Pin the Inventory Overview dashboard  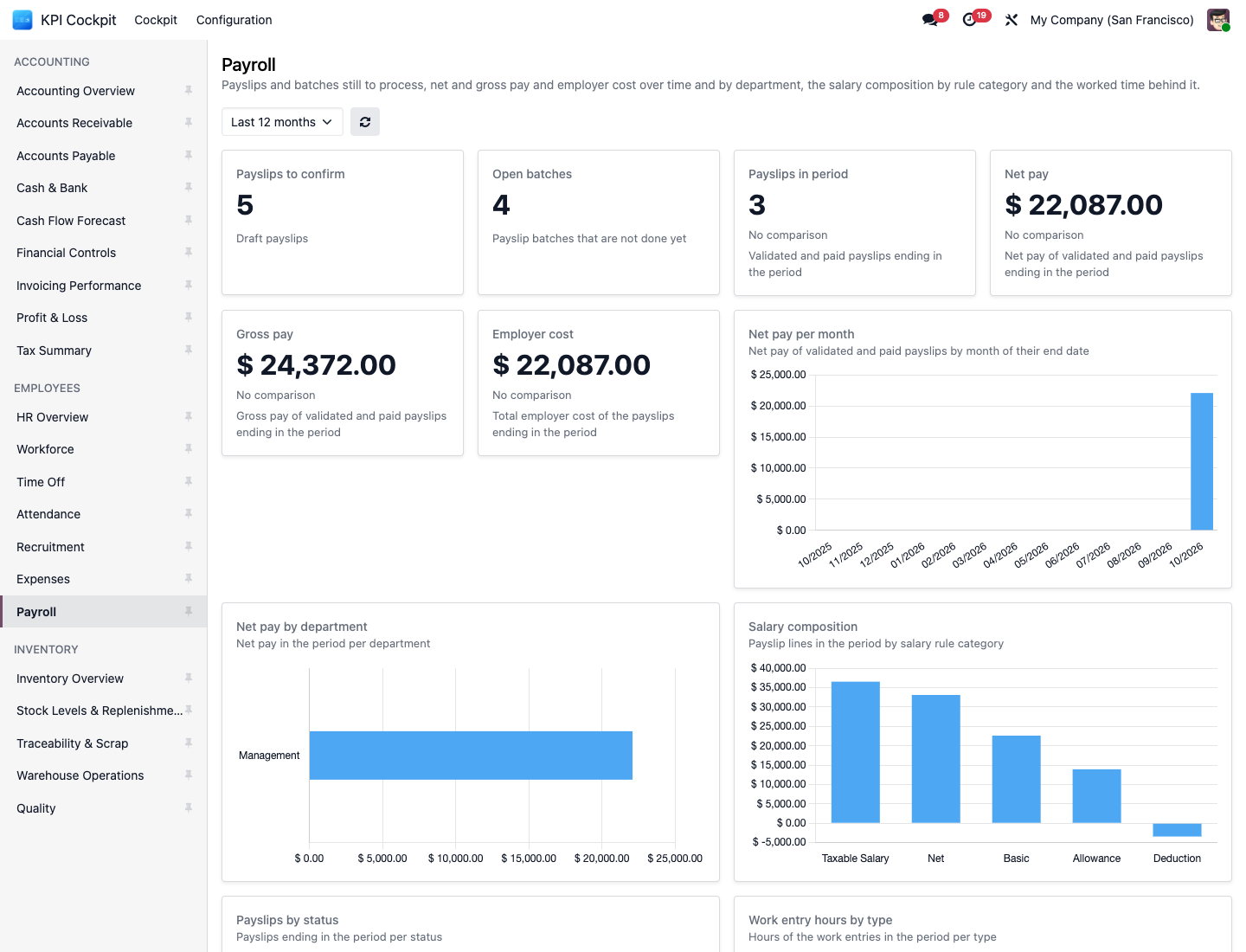coord(189,679)
